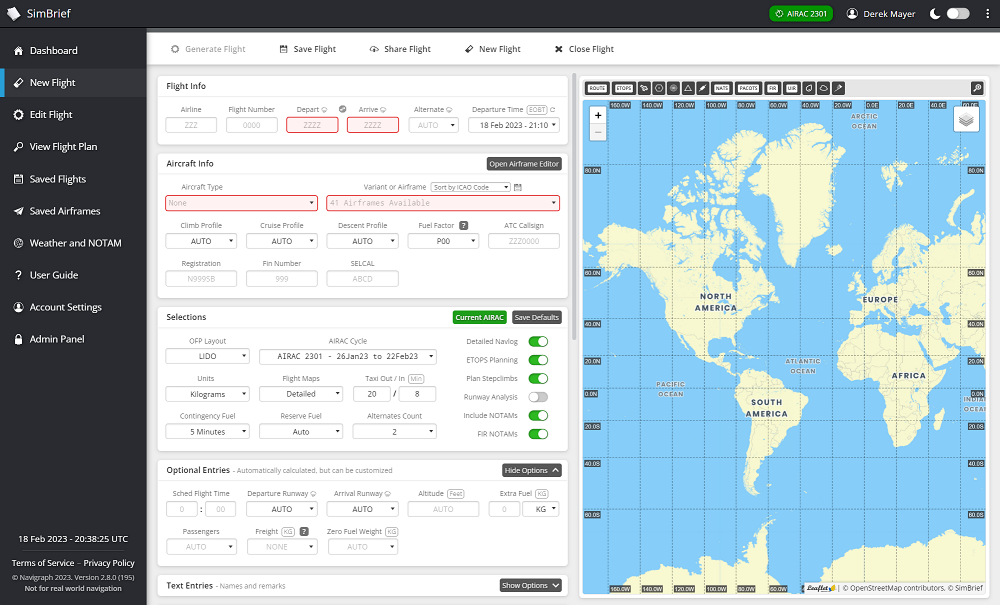Screen dimensions: 1000x605
Task: Toggle the ROUTE map overlay button
Action: [597, 89]
